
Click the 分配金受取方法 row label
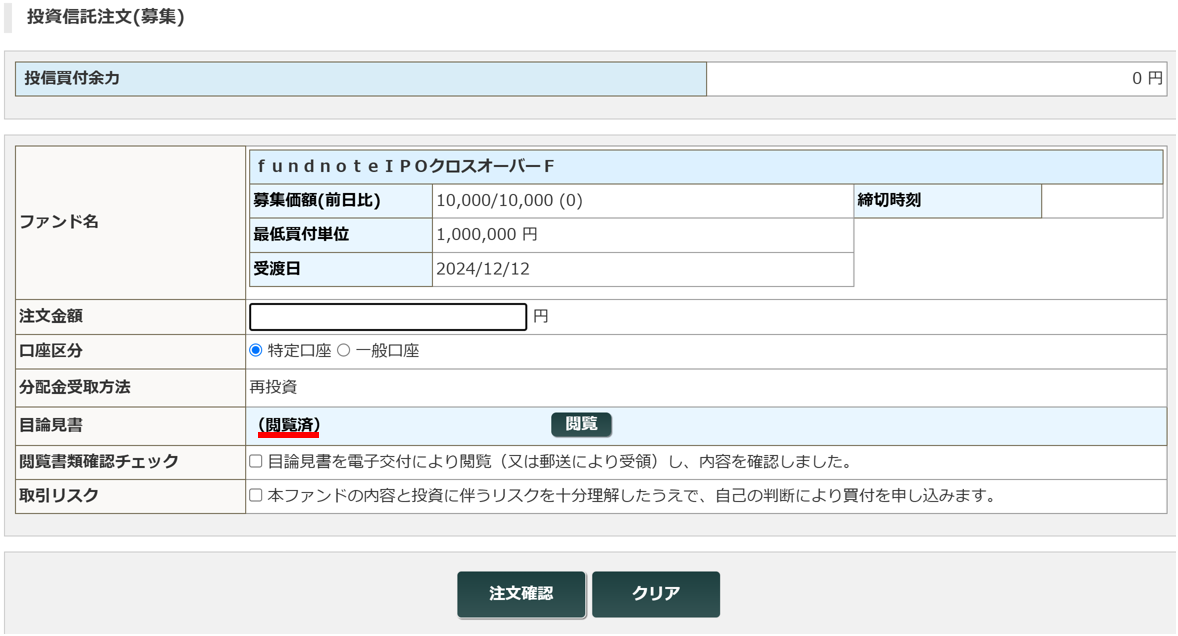click(74, 387)
